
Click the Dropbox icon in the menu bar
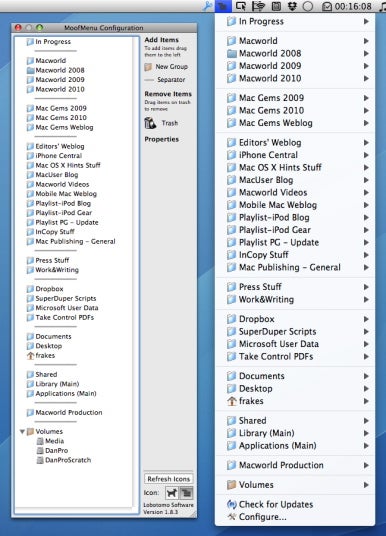coord(292,6)
